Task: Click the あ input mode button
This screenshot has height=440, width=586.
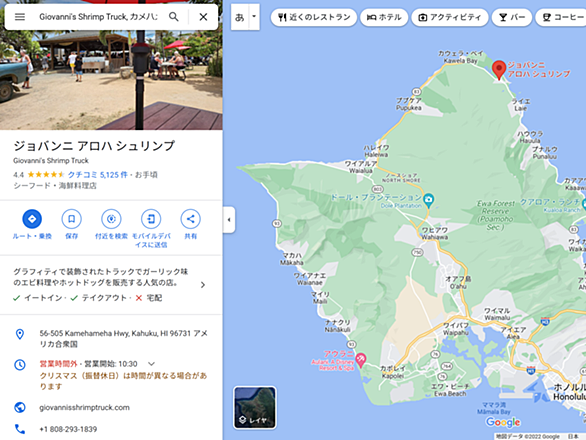Action: [x=240, y=17]
